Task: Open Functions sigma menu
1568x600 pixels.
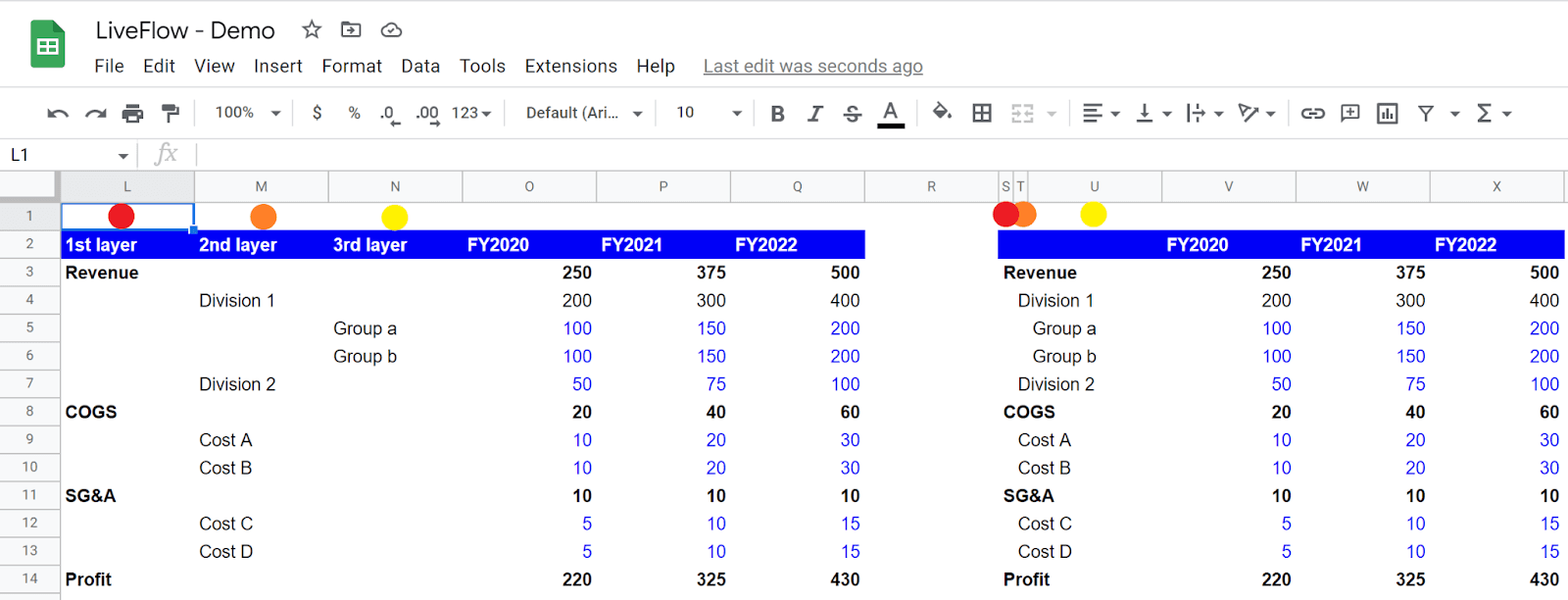Action: 1494,114
